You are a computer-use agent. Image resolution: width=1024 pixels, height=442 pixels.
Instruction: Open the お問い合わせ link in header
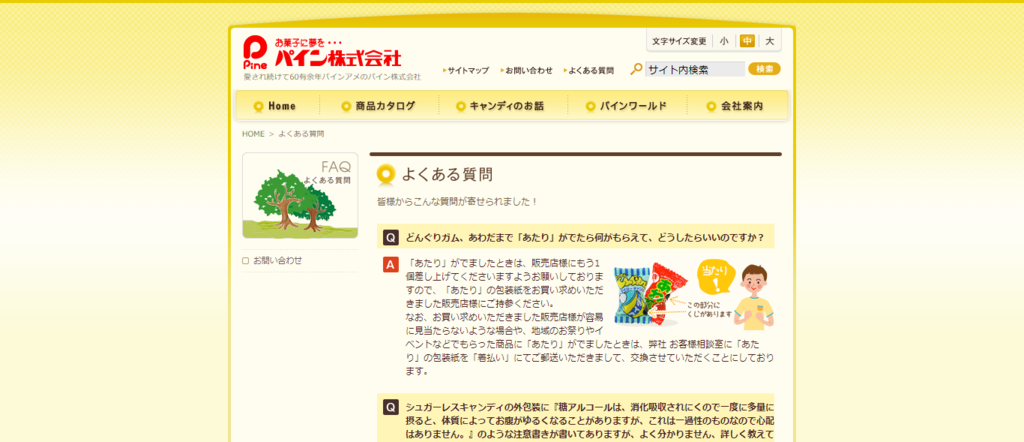pos(526,71)
